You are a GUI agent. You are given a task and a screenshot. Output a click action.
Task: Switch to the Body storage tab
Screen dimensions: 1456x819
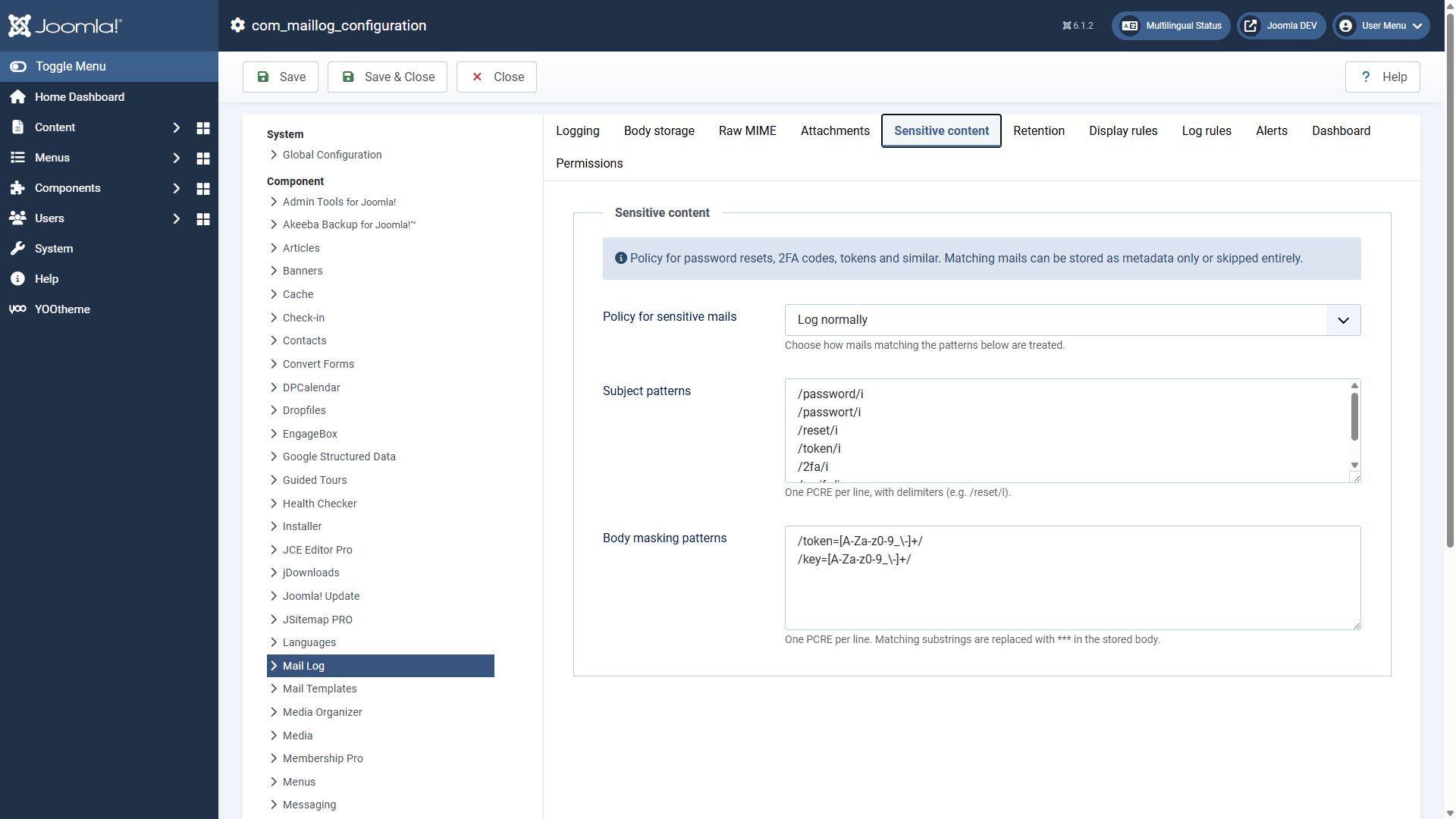[x=659, y=130]
